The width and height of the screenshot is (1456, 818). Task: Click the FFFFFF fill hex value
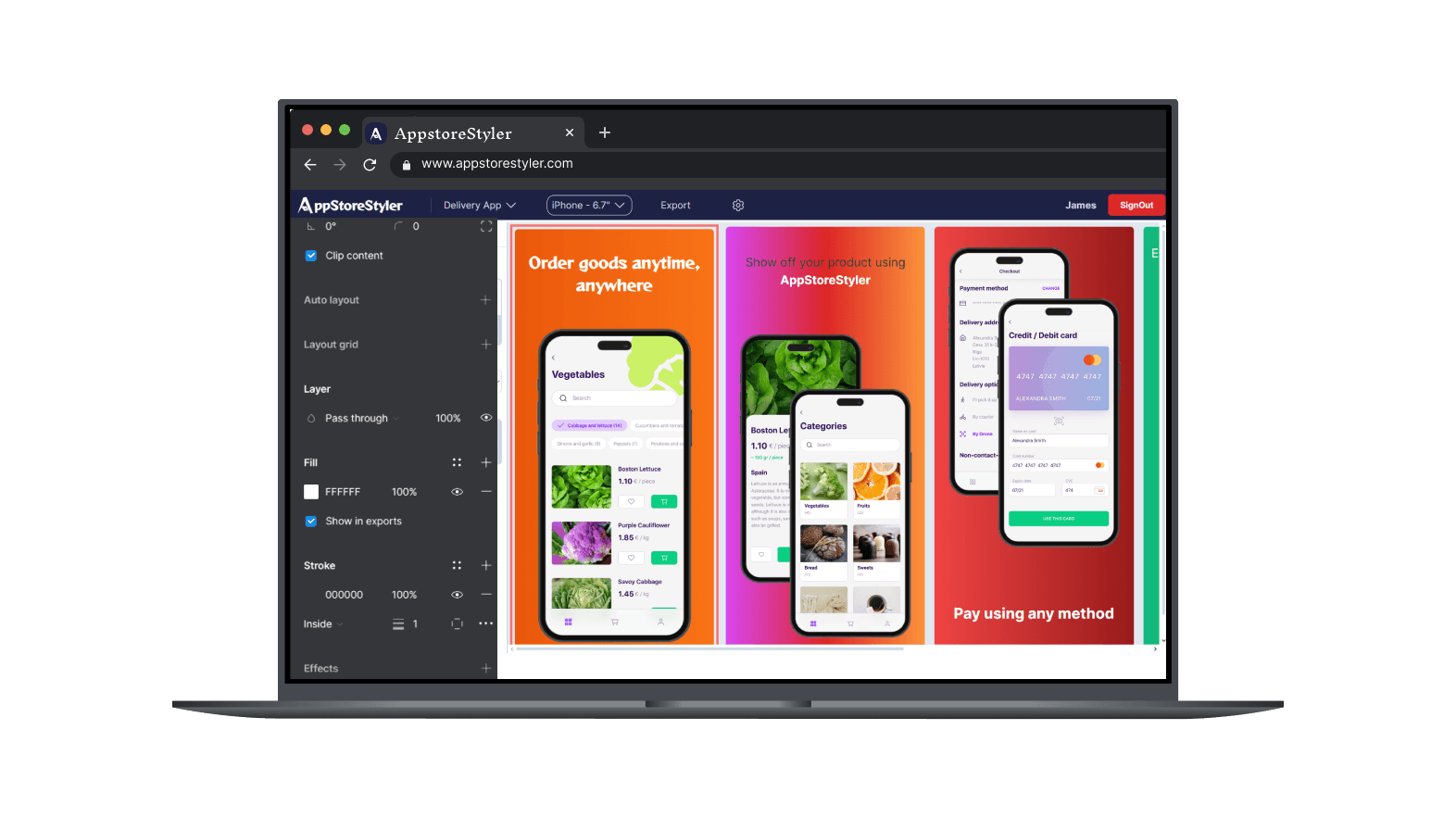[343, 492]
